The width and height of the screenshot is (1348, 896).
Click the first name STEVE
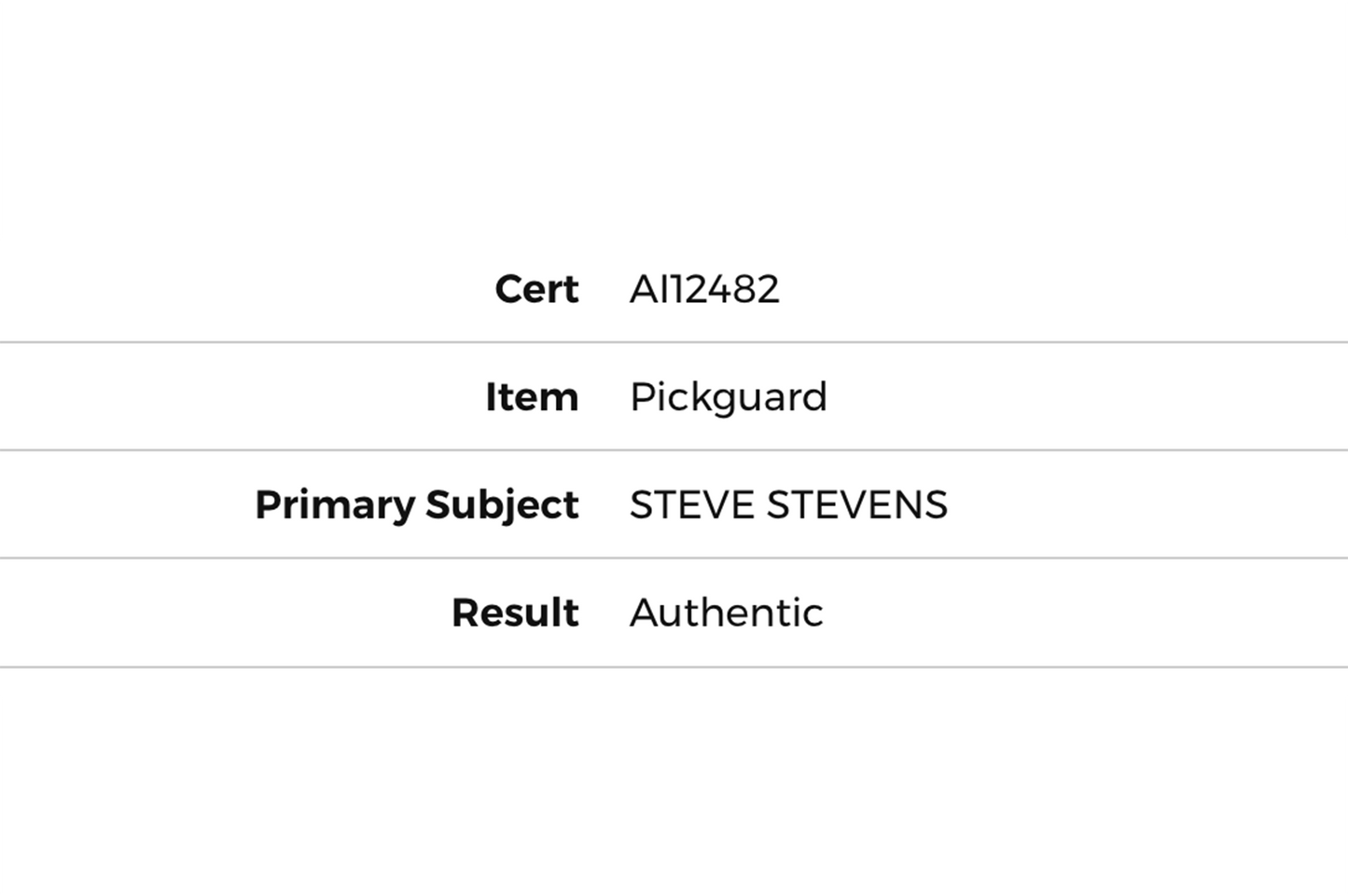[x=691, y=505]
